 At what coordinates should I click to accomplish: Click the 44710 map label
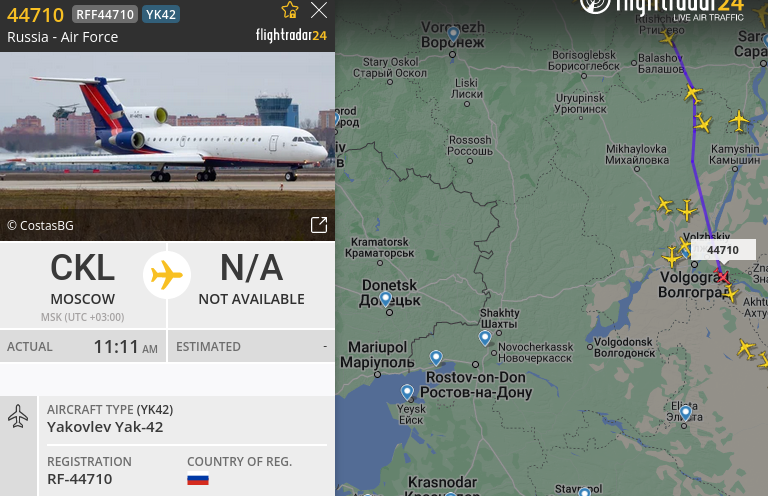pos(723,250)
